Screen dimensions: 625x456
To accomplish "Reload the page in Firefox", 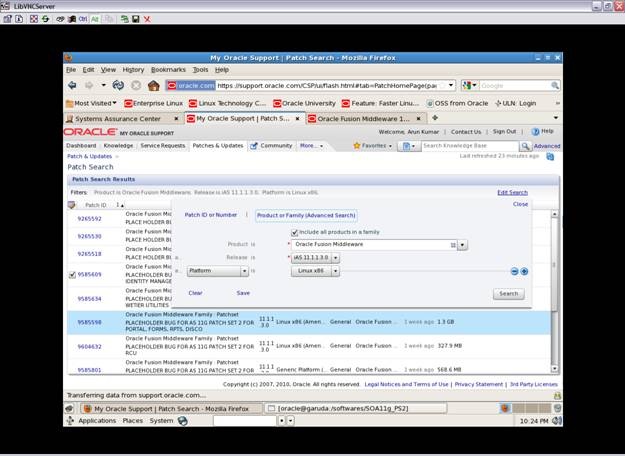I will (118, 85).
